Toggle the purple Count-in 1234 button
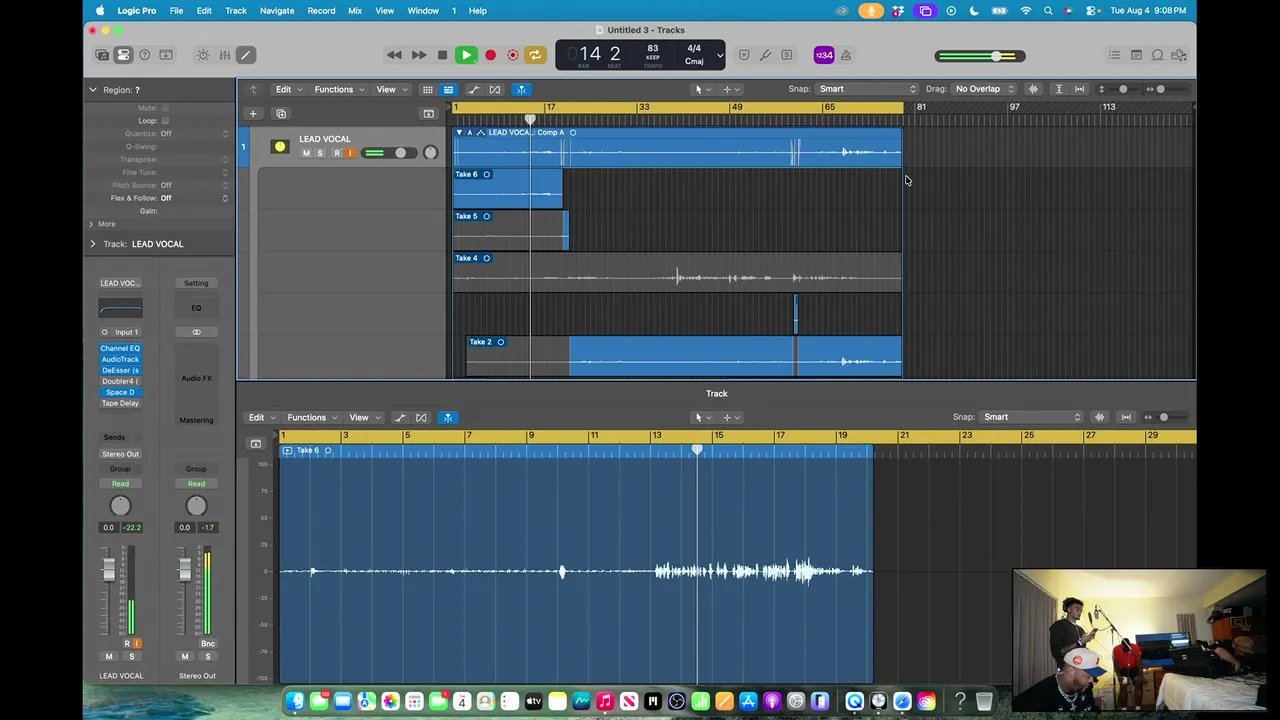The height and width of the screenshot is (720, 1280). (x=824, y=55)
